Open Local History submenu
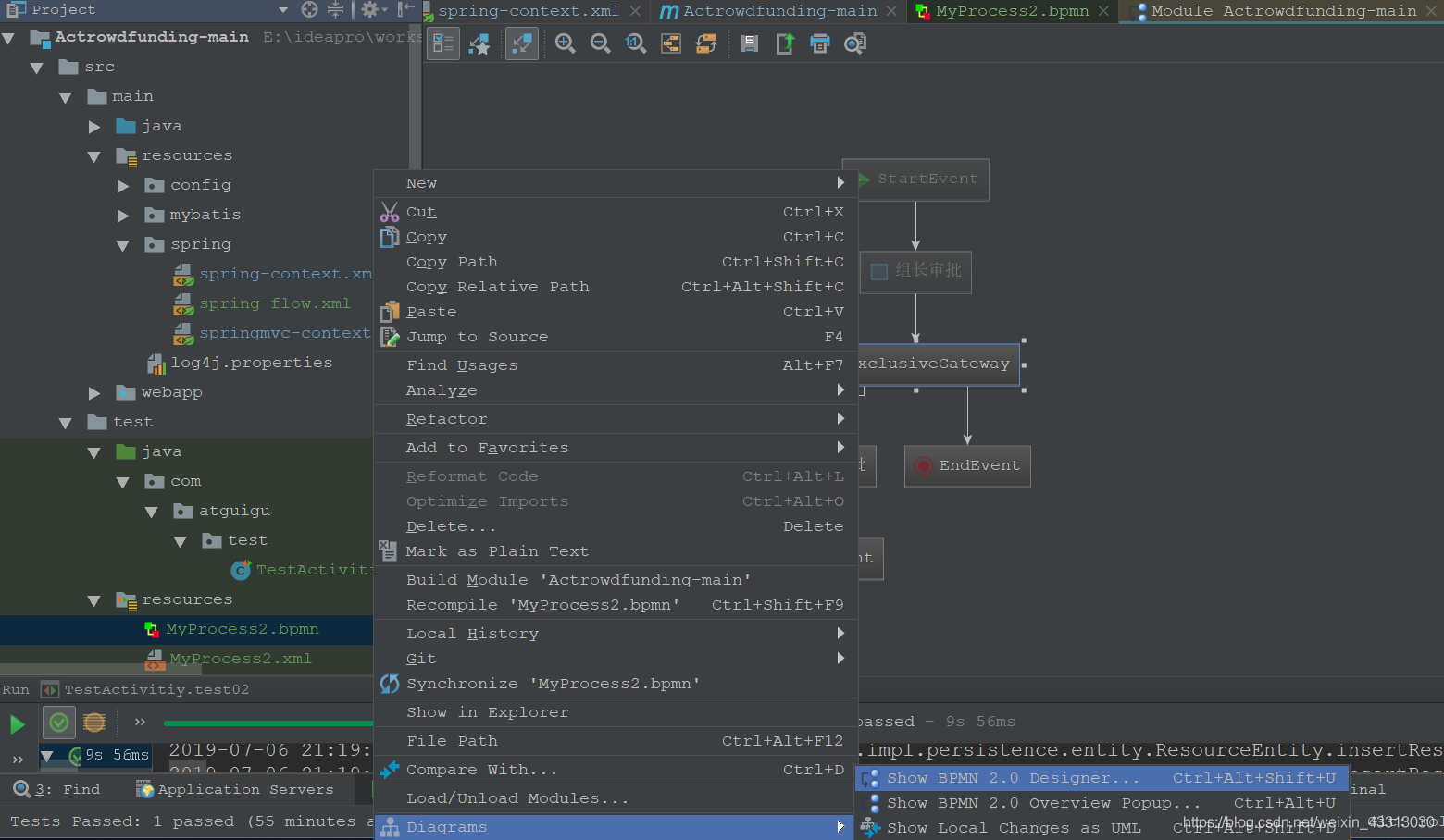This screenshot has width=1444, height=840. tap(616, 634)
